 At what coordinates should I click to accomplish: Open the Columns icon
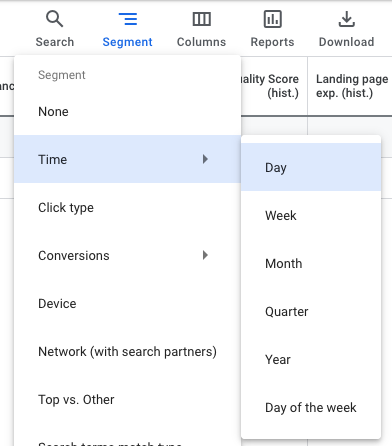(201, 19)
